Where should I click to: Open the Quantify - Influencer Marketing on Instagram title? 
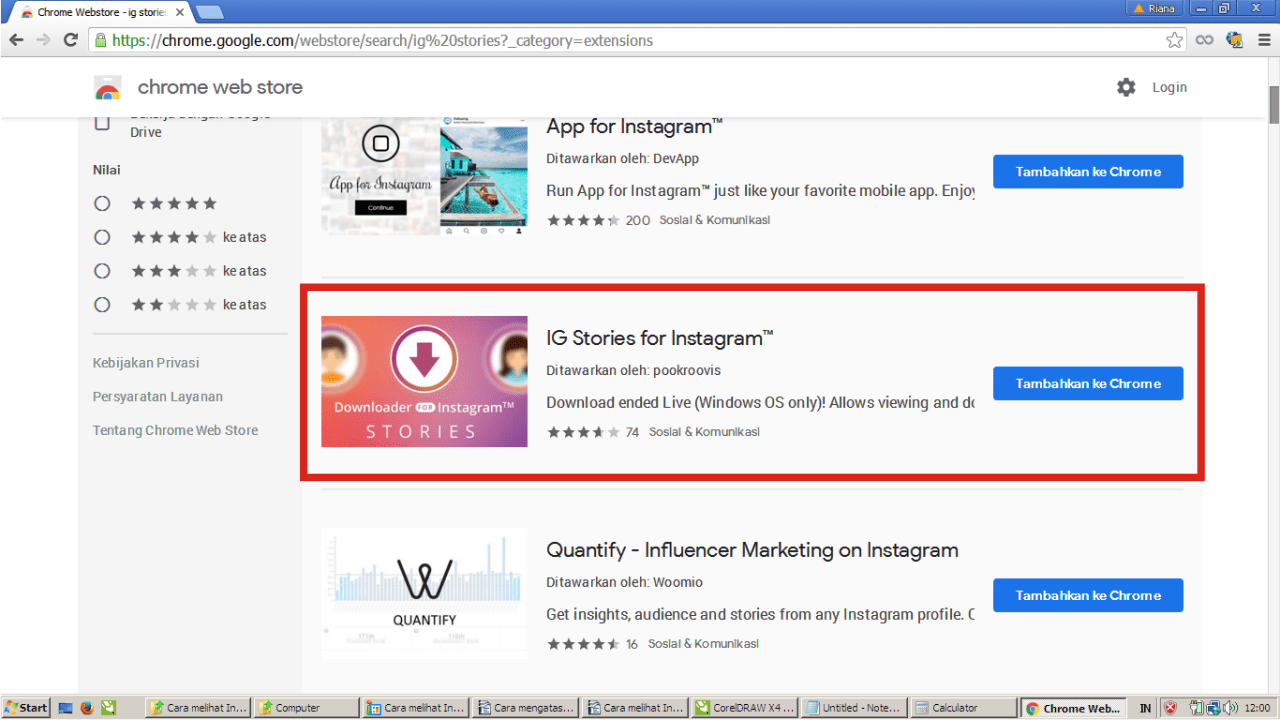(x=752, y=550)
